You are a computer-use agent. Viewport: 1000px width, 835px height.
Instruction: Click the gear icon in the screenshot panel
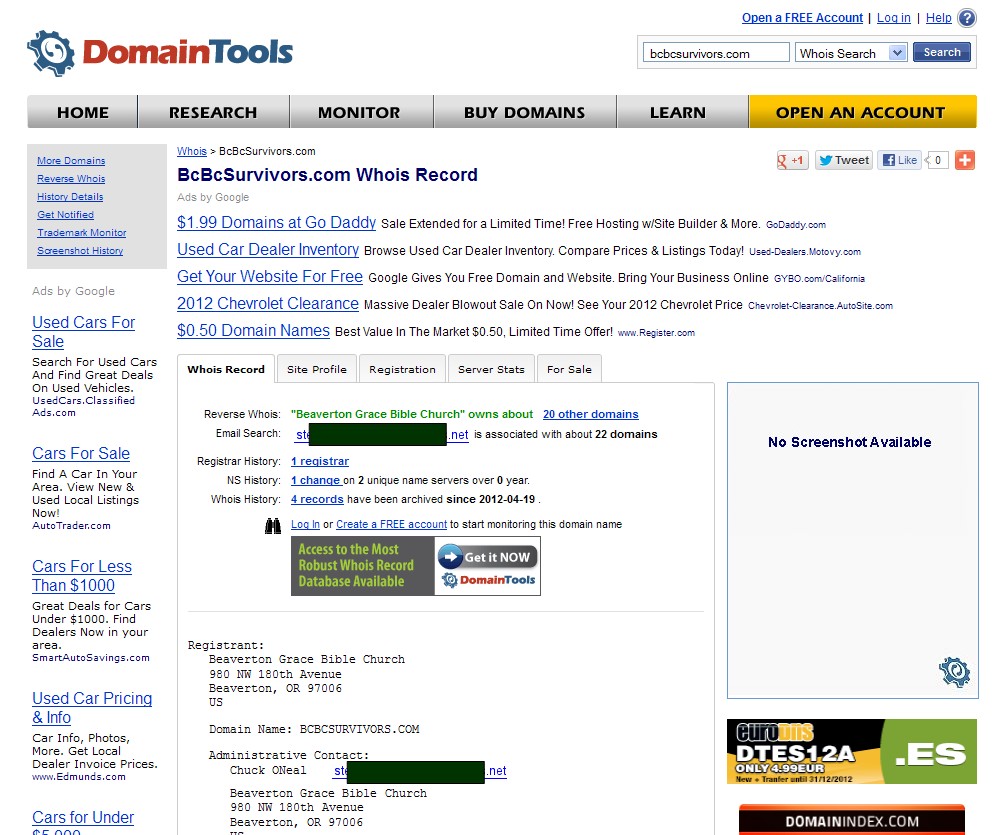(955, 671)
